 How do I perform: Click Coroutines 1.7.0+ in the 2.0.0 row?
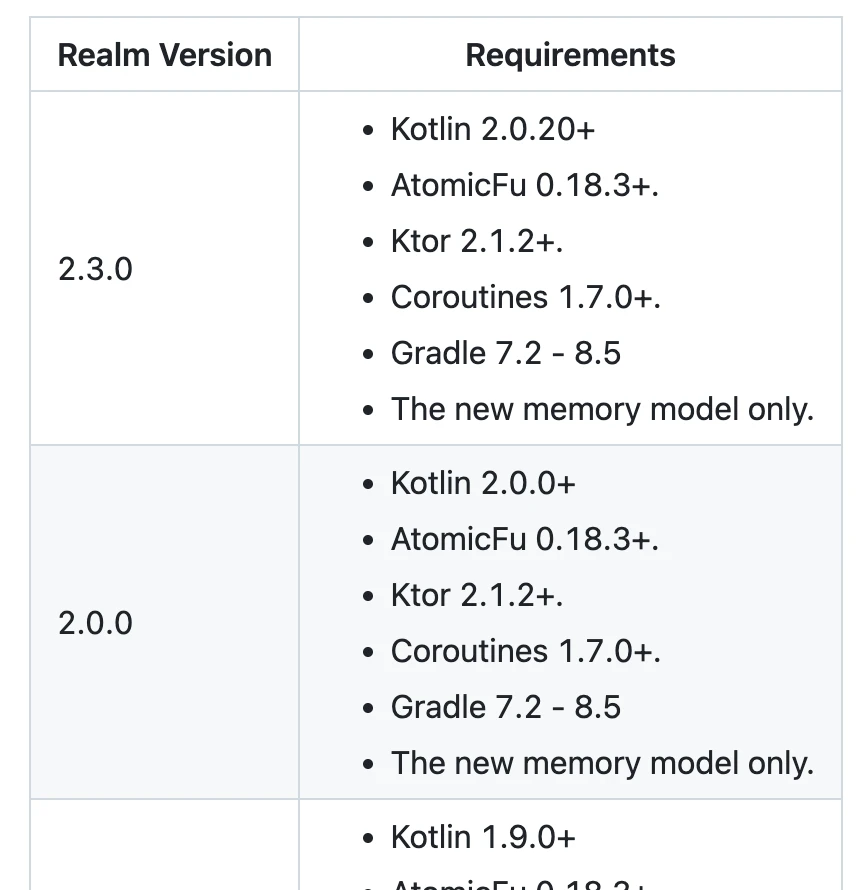click(526, 651)
